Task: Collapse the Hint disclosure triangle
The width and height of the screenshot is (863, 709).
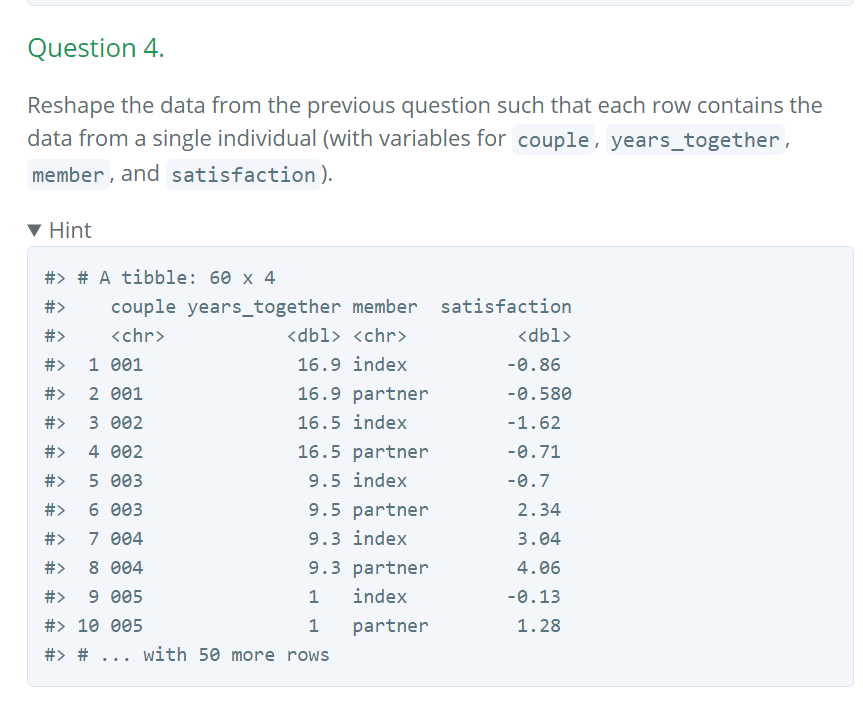Action: tap(34, 230)
